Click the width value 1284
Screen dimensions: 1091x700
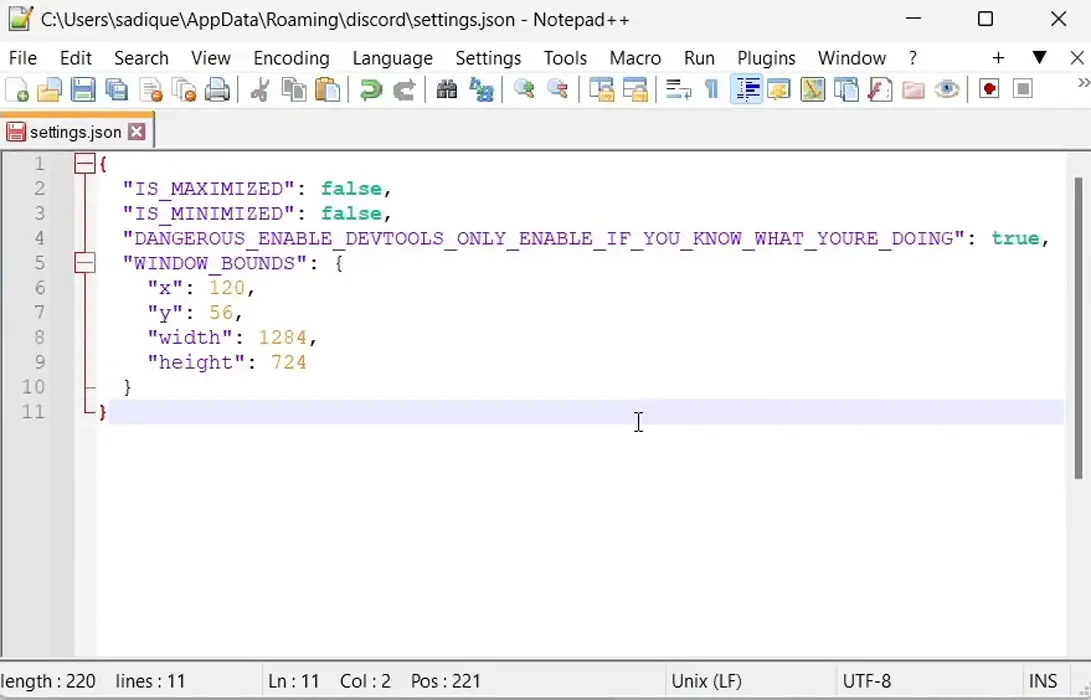click(282, 337)
